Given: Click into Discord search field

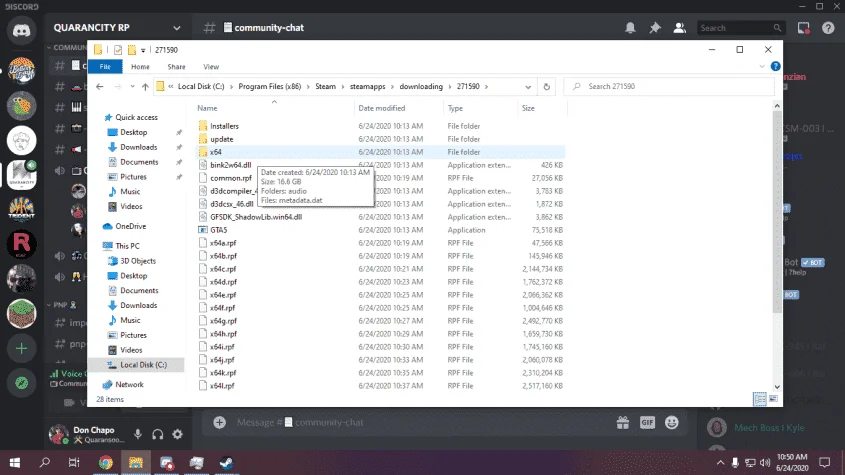Looking at the screenshot, I should click(x=741, y=28).
